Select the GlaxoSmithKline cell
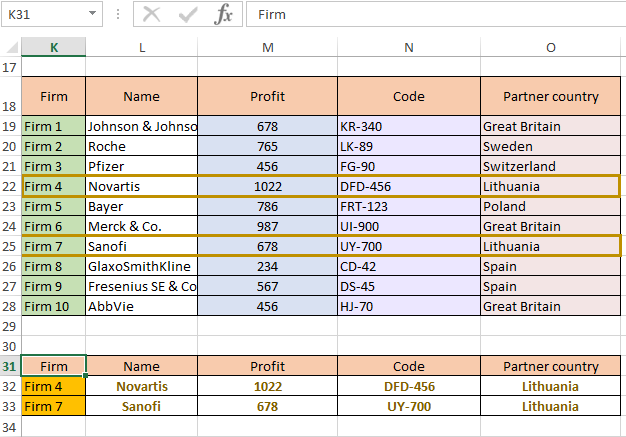 point(142,266)
